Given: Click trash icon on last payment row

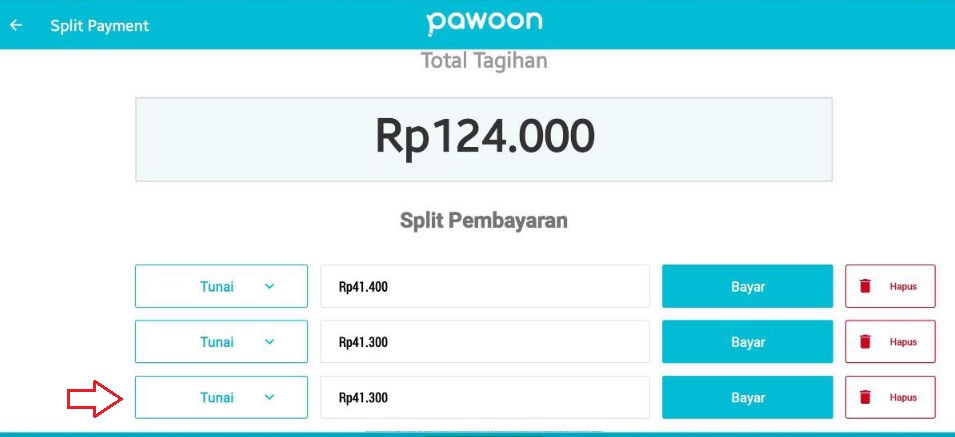Looking at the screenshot, I should pyautogui.click(x=865, y=397).
